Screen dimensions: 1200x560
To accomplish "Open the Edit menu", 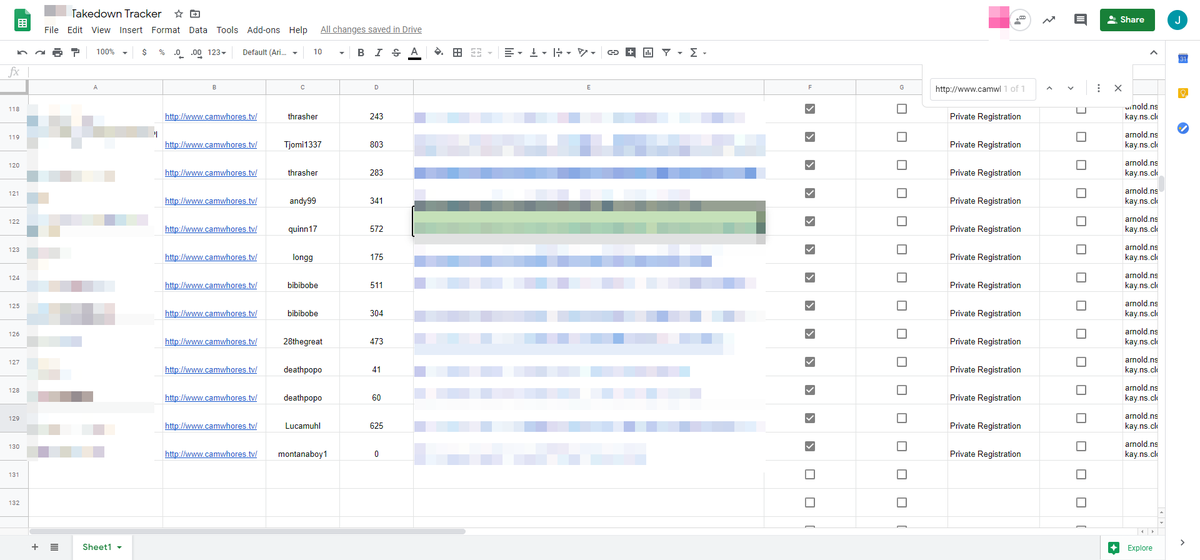I will [x=75, y=30].
